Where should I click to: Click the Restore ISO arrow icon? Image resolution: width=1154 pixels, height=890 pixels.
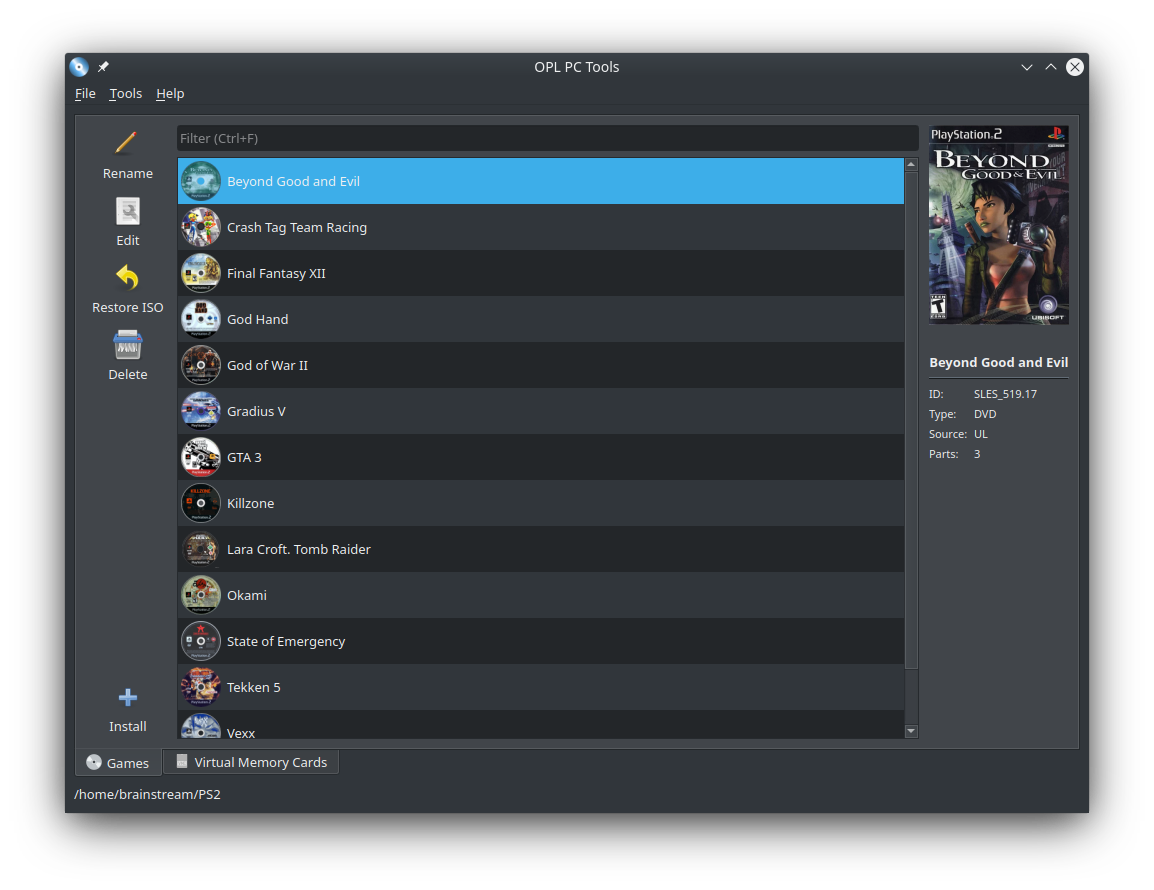pos(127,278)
